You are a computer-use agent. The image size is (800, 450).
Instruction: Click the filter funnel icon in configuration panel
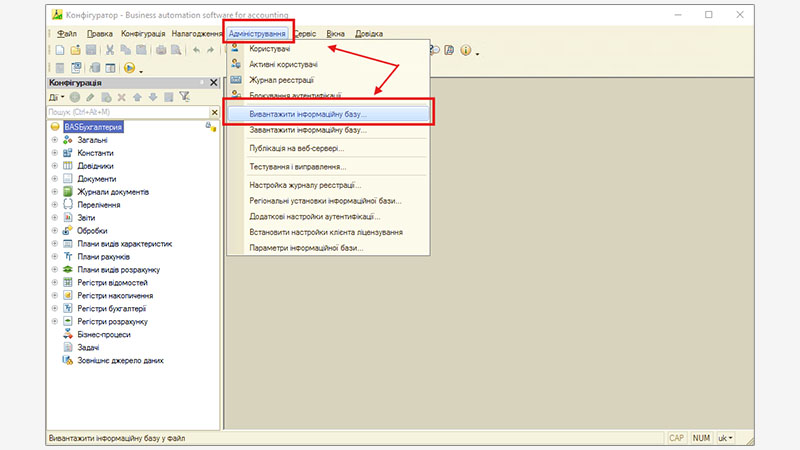pyautogui.click(x=185, y=97)
